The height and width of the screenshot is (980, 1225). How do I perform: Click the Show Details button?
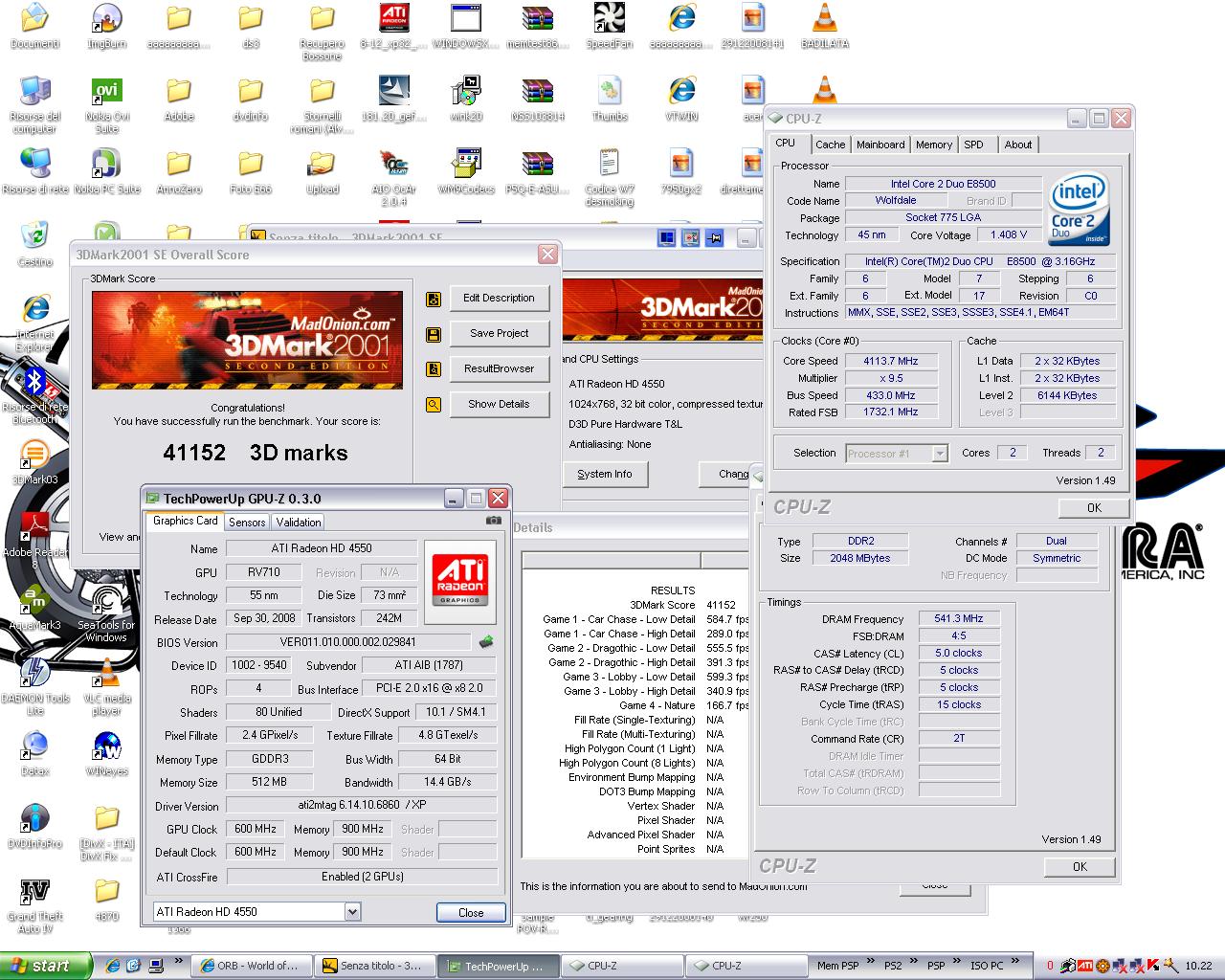[499, 404]
